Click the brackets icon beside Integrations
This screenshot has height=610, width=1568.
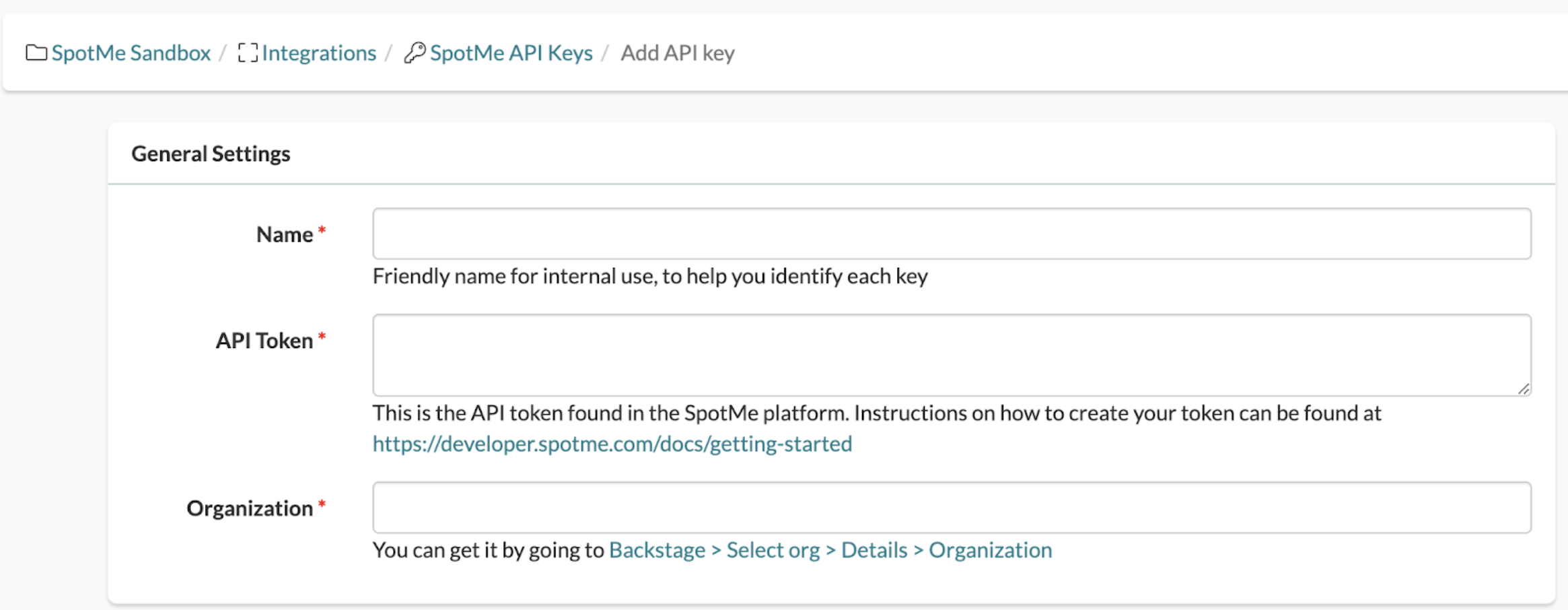tap(247, 53)
